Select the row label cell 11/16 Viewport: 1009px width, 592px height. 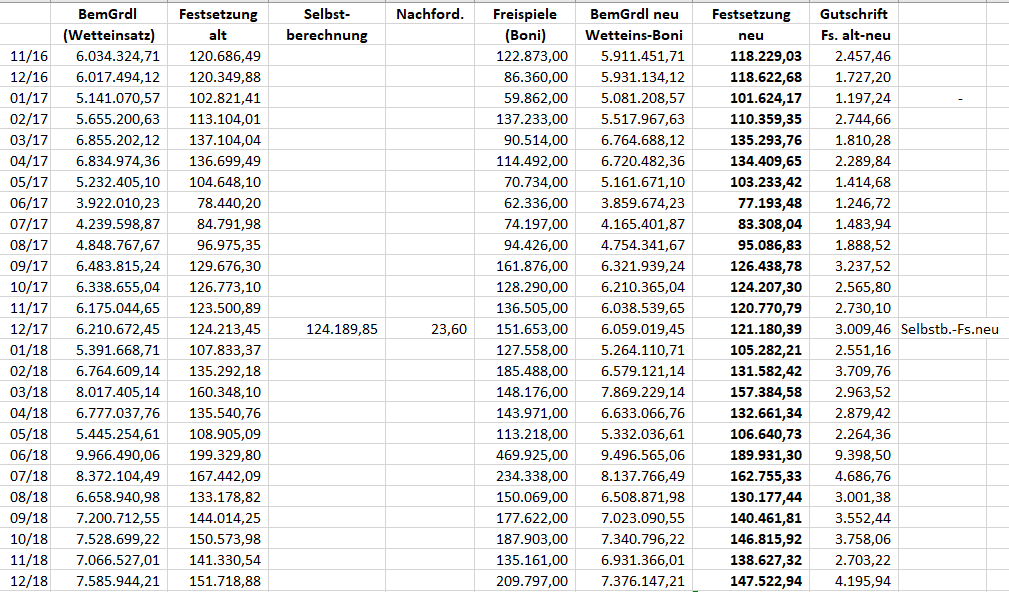click(x=28, y=56)
